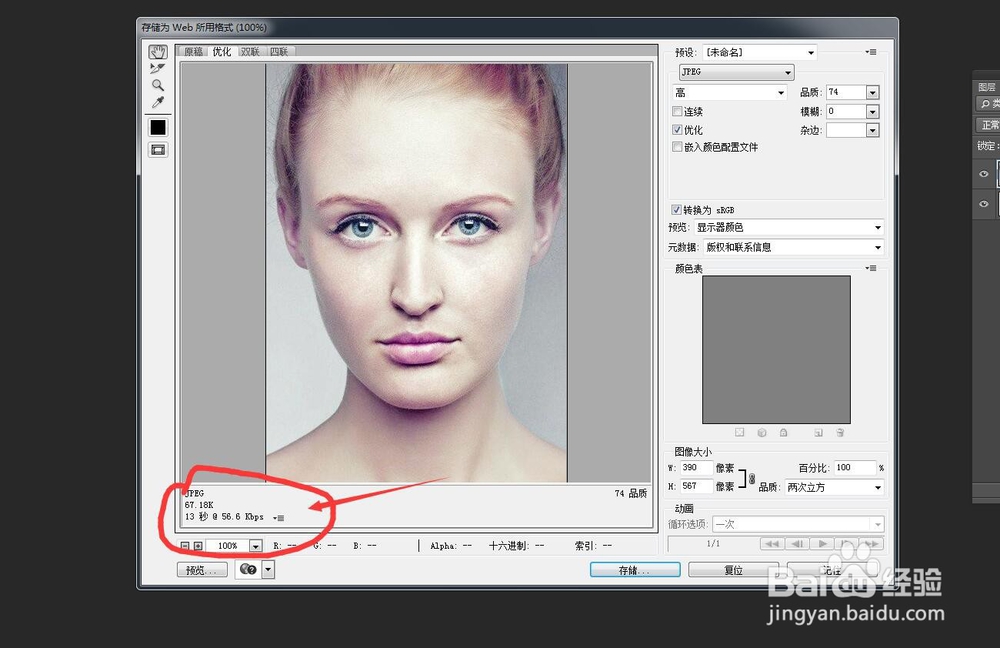Select the Zoom magnifier tool

click(x=158, y=85)
